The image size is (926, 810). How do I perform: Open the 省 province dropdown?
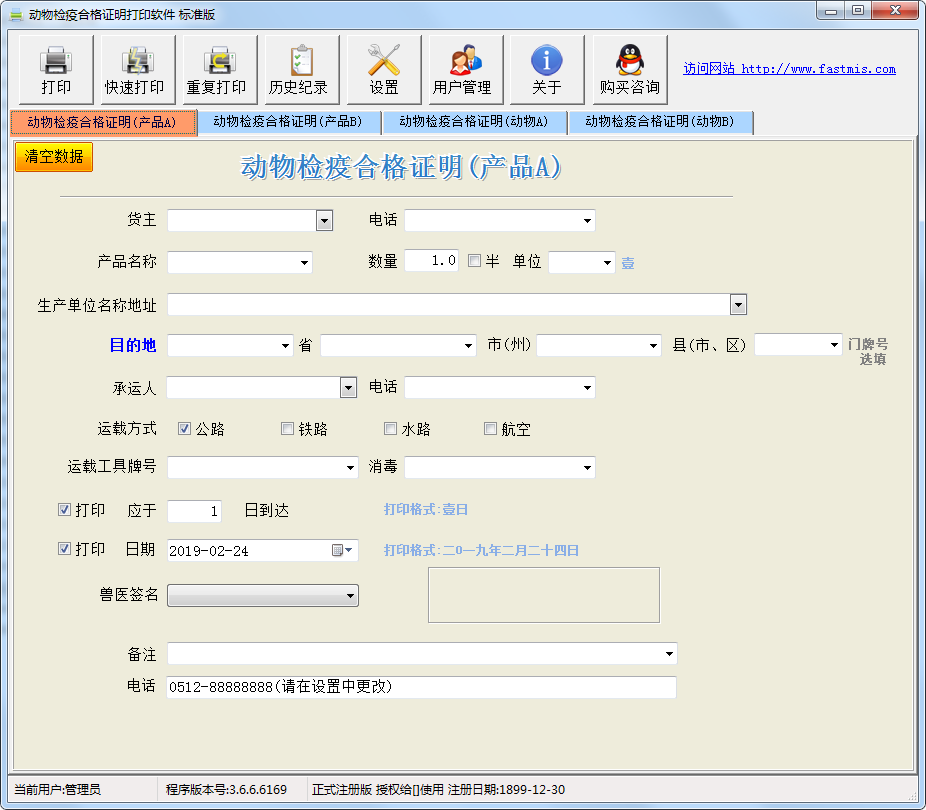click(468, 345)
